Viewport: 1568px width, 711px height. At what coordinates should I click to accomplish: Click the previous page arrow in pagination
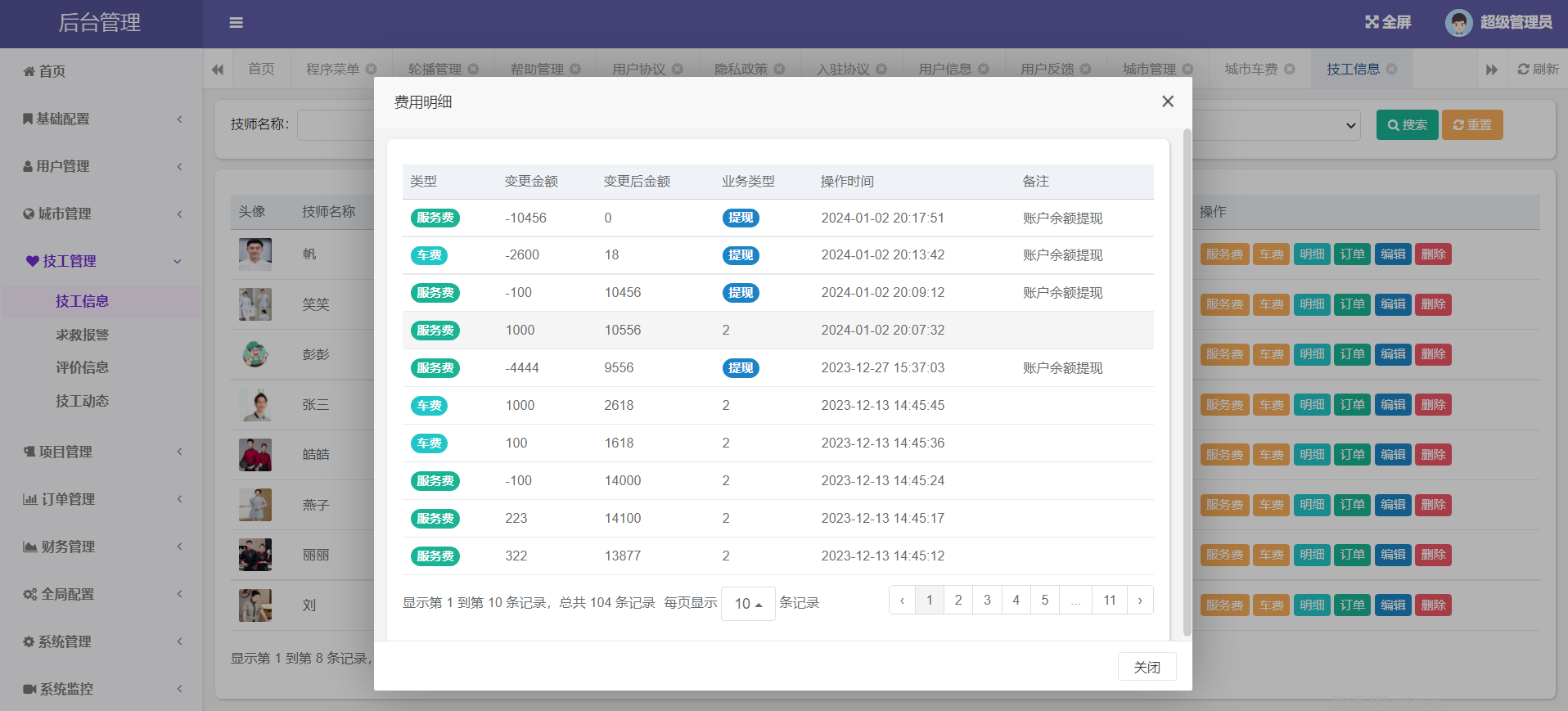point(902,600)
